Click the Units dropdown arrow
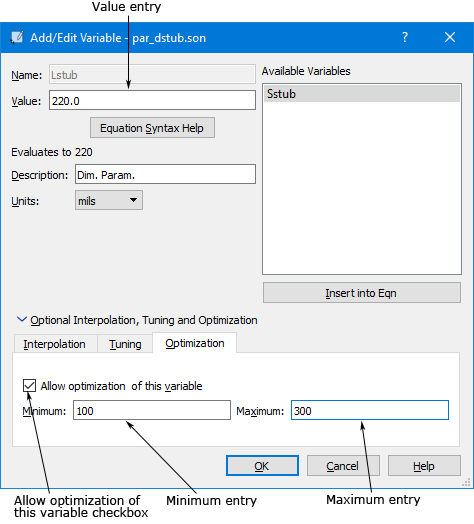This screenshot has width=474, height=524. [x=133, y=201]
